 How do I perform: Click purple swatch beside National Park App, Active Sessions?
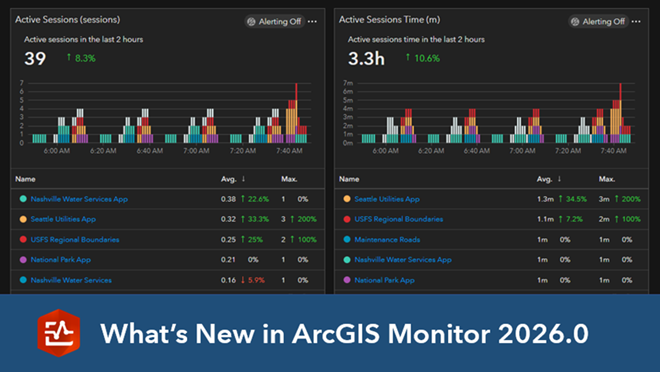tap(23, 259)
